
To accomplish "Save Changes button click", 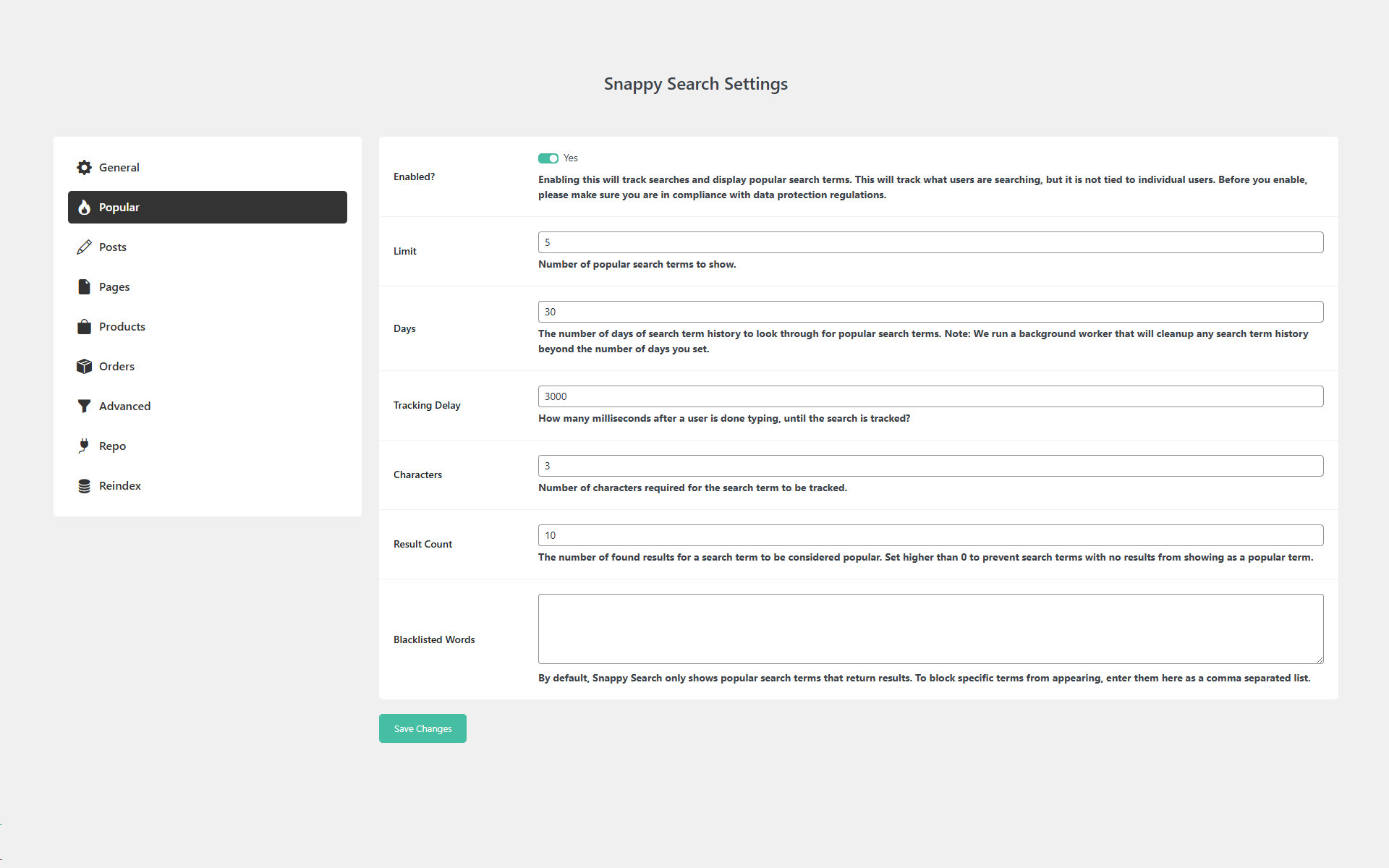I will (422, 728).
